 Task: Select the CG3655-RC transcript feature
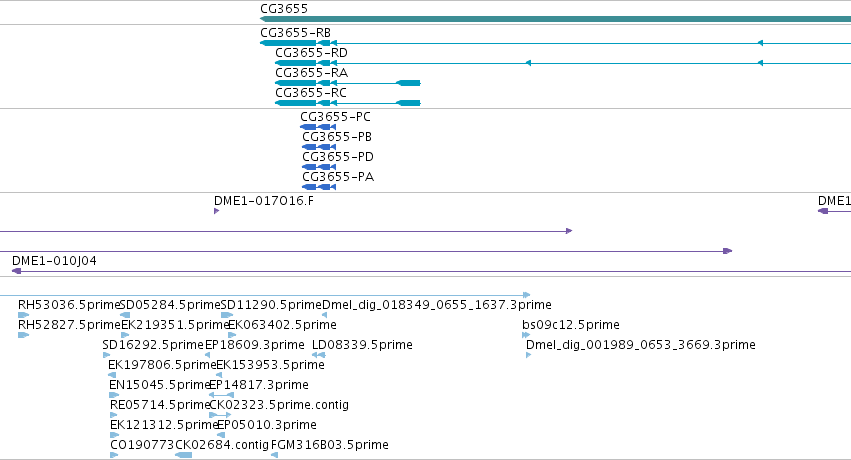click(x=348, y=103)
